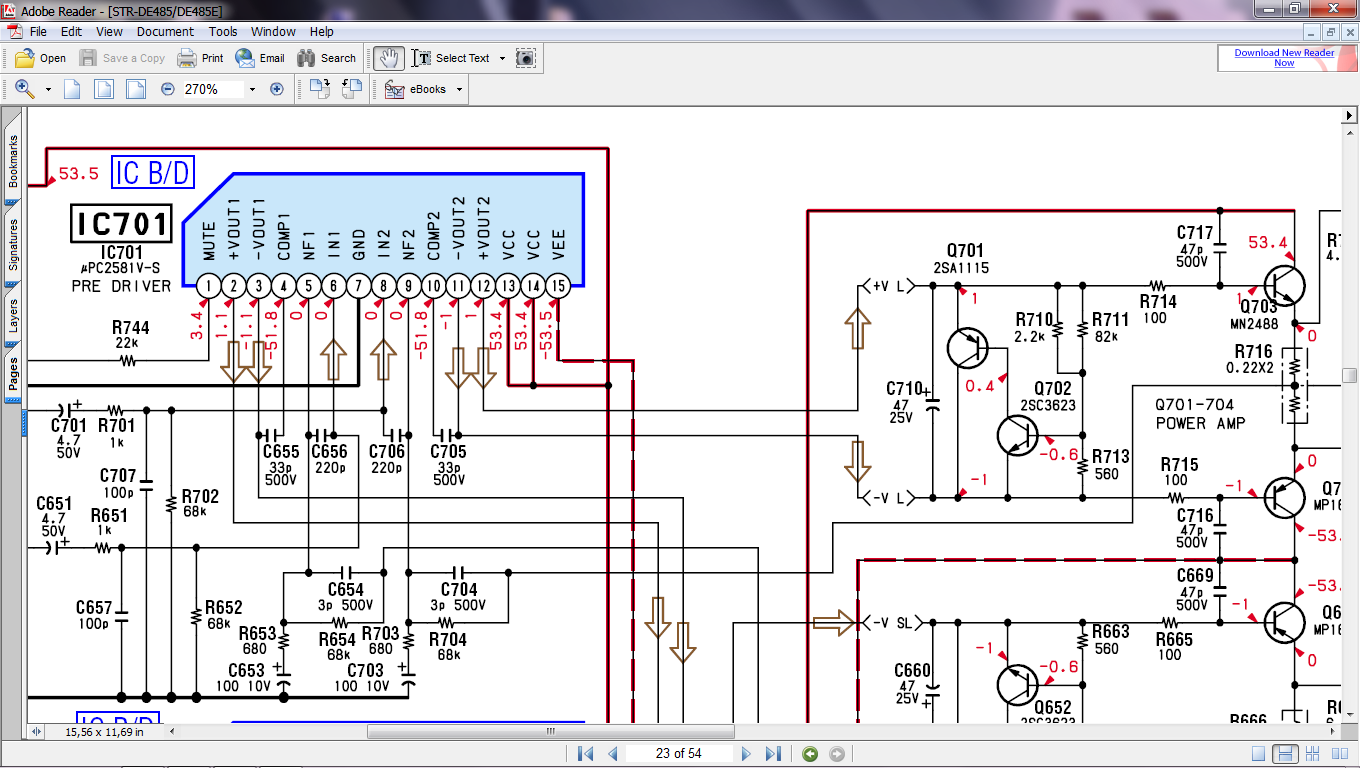Click the grey next view arrow

pyautogui.click(x=837, y=754)
